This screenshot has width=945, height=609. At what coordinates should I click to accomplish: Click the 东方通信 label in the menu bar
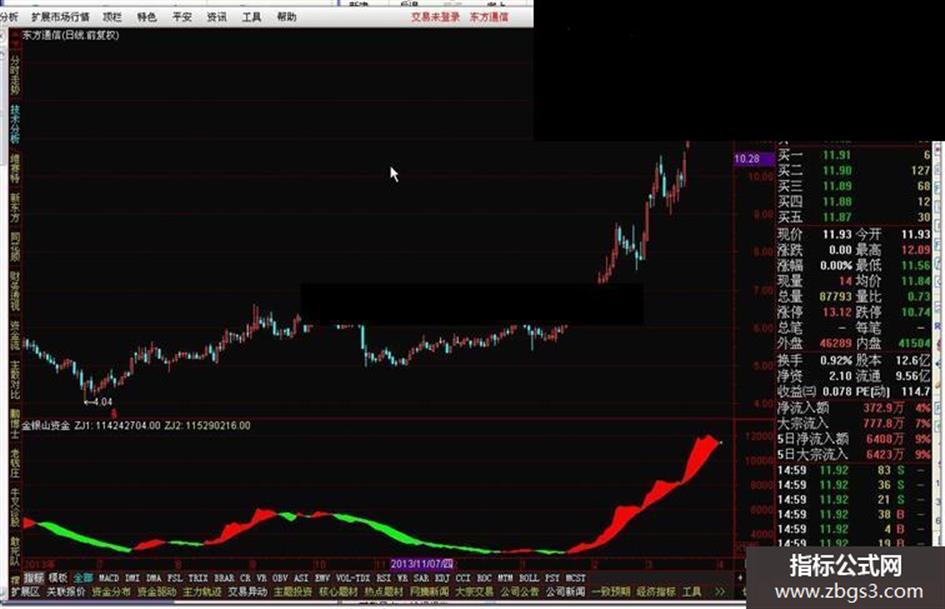tap(489, 17)
